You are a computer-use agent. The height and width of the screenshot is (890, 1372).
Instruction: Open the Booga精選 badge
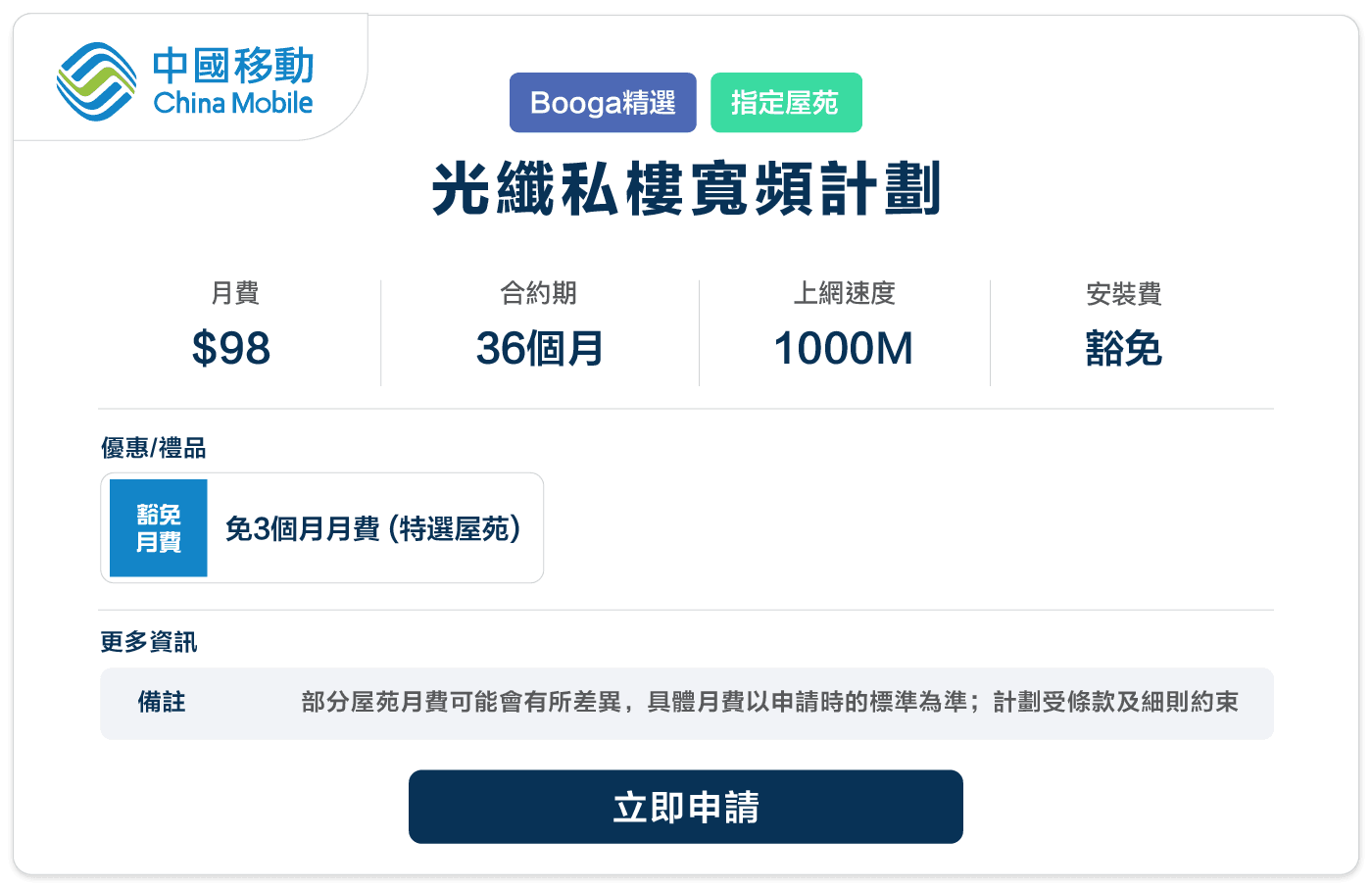point(602,102)
